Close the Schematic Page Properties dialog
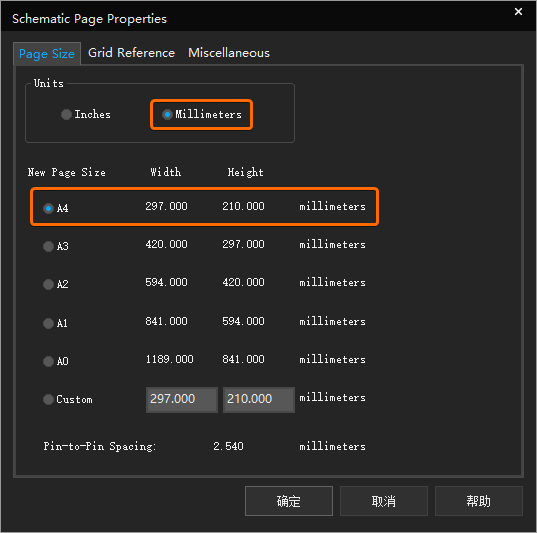 [518, 12]
